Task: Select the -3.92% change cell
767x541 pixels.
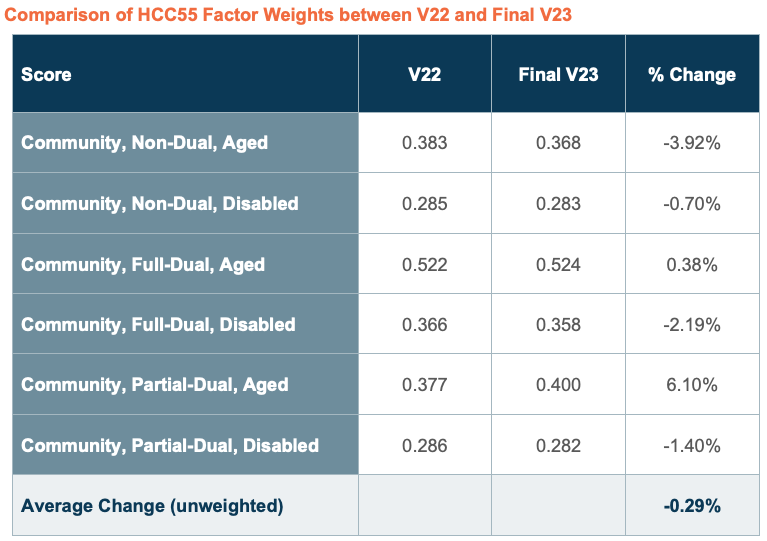Action: coord(691,143)
